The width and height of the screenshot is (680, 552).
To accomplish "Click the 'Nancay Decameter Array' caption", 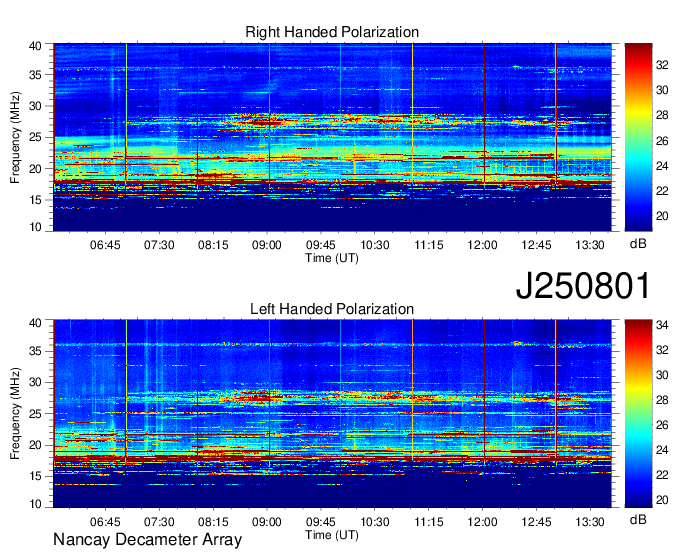I will [x=147, y=540].
